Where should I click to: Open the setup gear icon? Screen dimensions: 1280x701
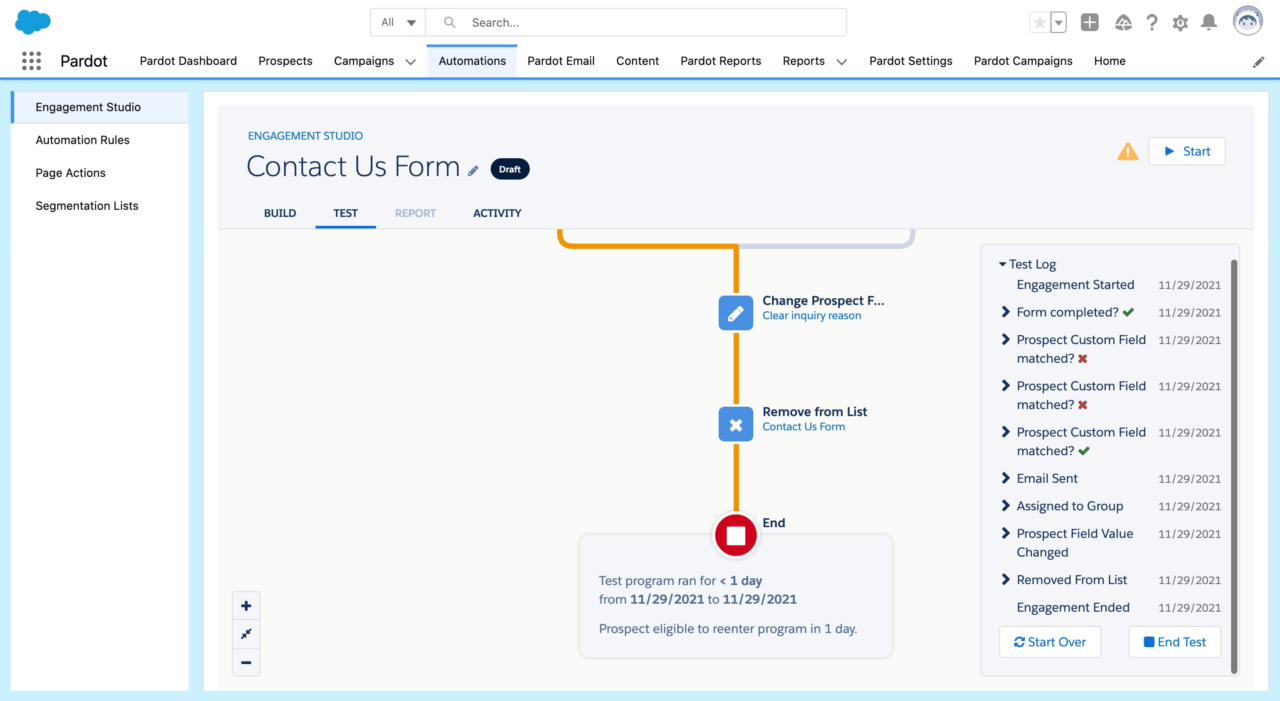point(1180,22)
